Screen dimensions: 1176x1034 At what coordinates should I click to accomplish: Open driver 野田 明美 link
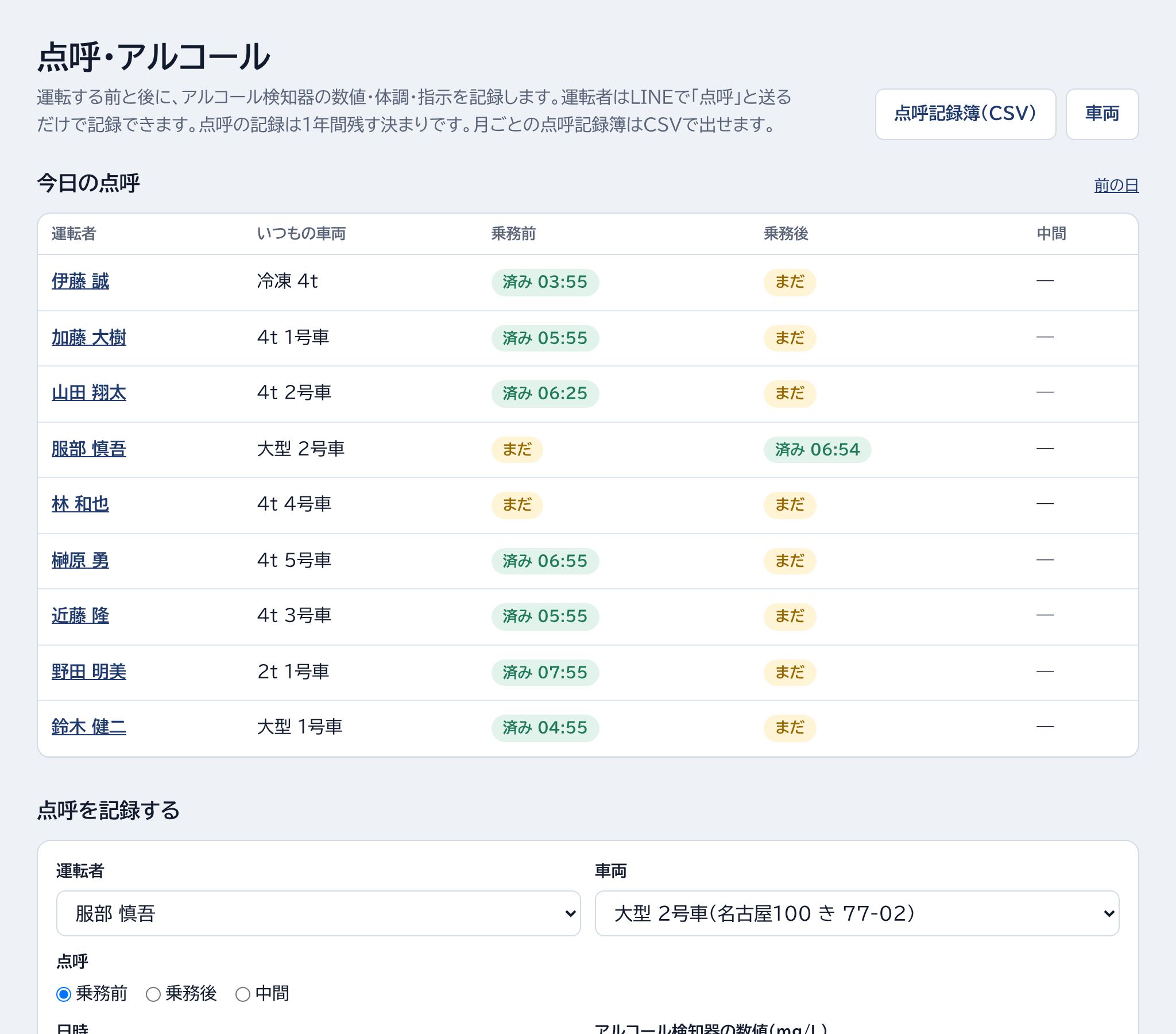[88, 672]
